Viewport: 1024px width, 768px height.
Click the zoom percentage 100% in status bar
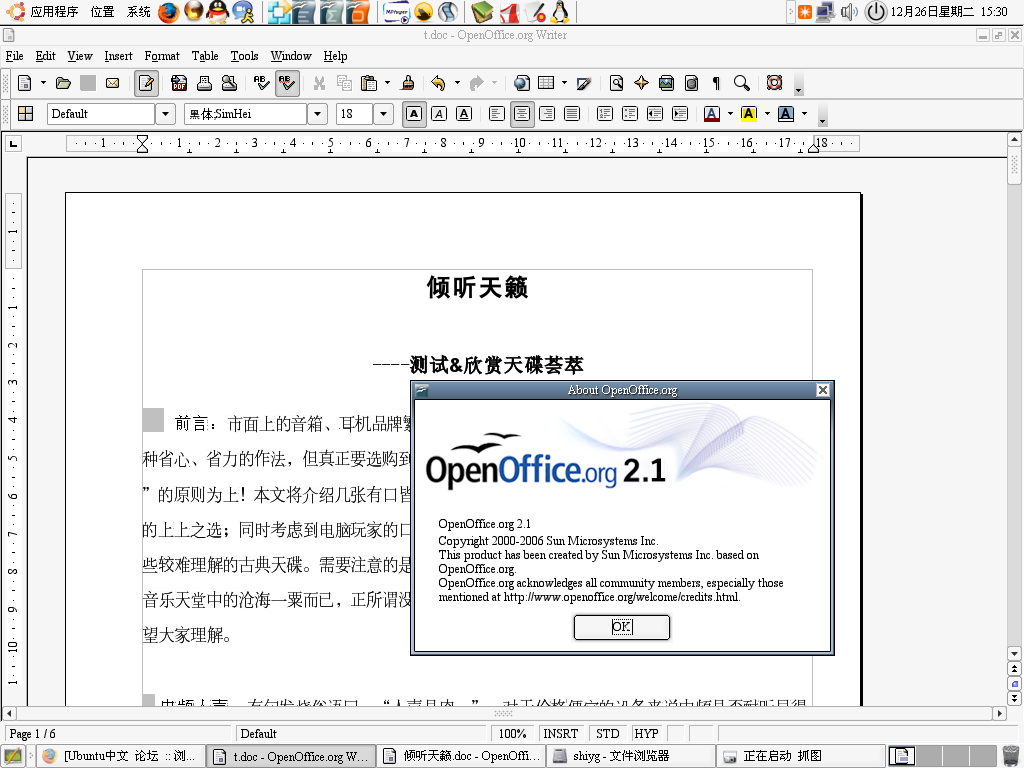513,733
